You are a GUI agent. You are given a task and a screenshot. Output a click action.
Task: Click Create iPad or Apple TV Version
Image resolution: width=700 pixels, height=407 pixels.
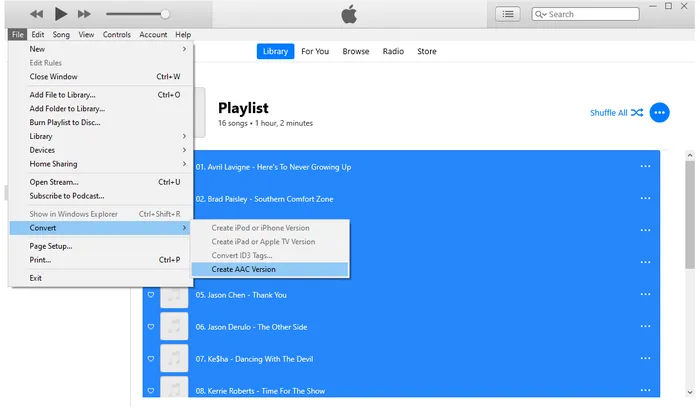[x=270, y=242]
